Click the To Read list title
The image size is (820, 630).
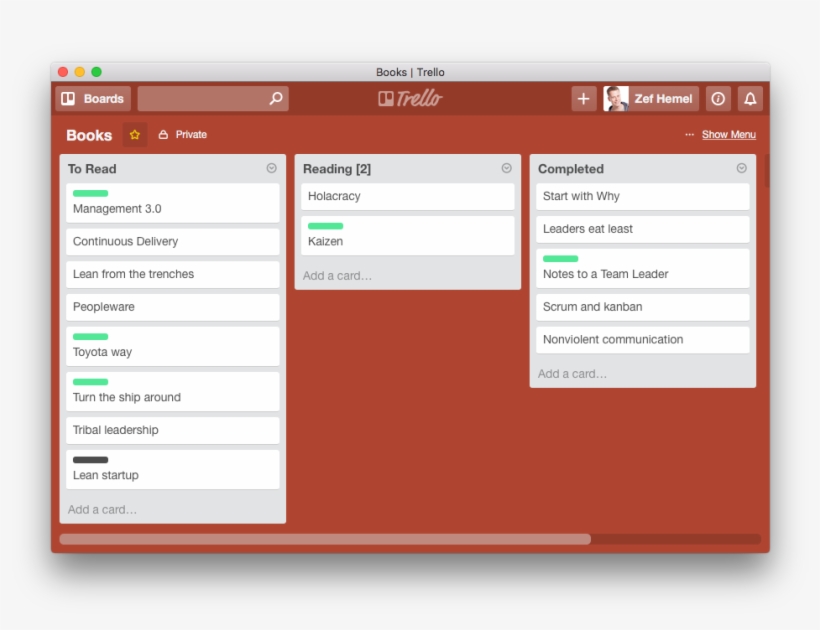92,169
